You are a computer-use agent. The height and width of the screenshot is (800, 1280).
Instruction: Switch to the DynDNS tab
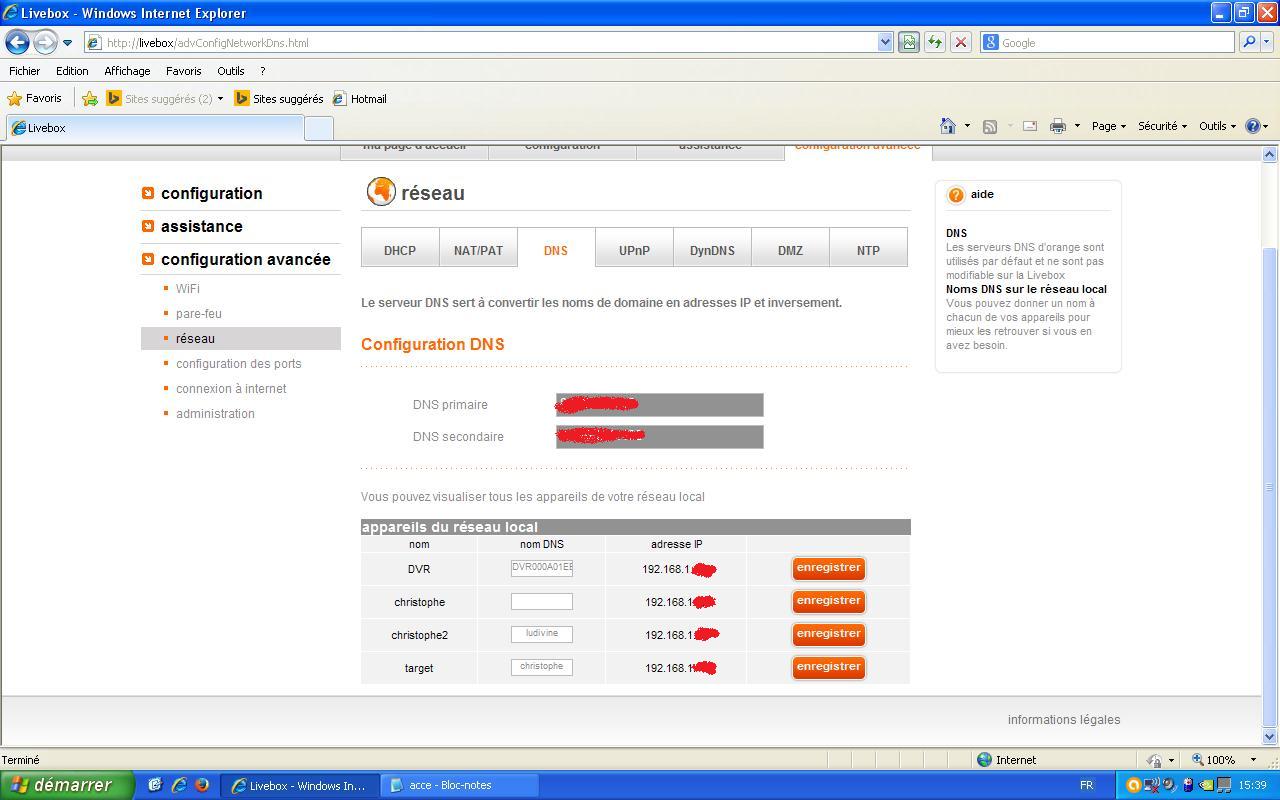[x=712, y=250]
